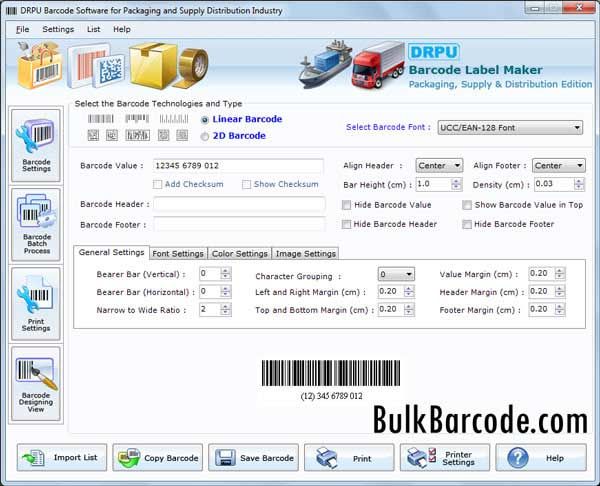Click into the Barcode Value field
The image size is (600, 486).
(238, 166)
